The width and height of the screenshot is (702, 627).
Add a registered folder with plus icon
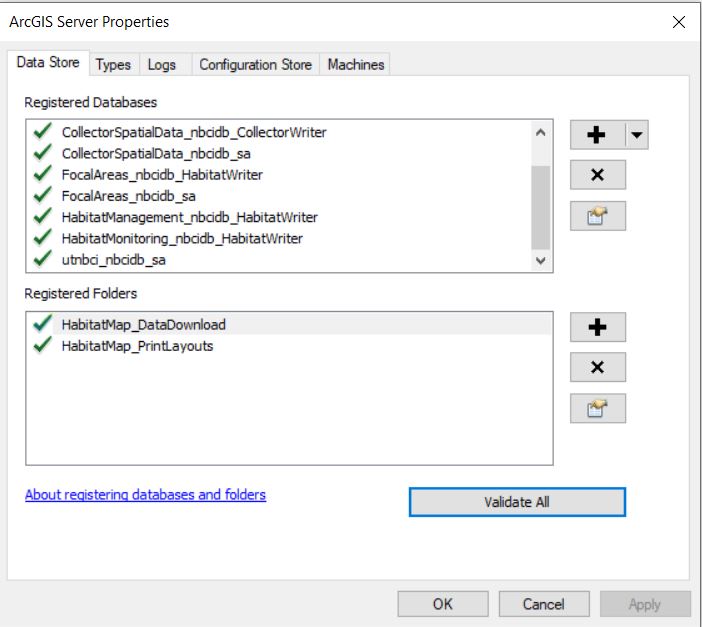point(598,327)
